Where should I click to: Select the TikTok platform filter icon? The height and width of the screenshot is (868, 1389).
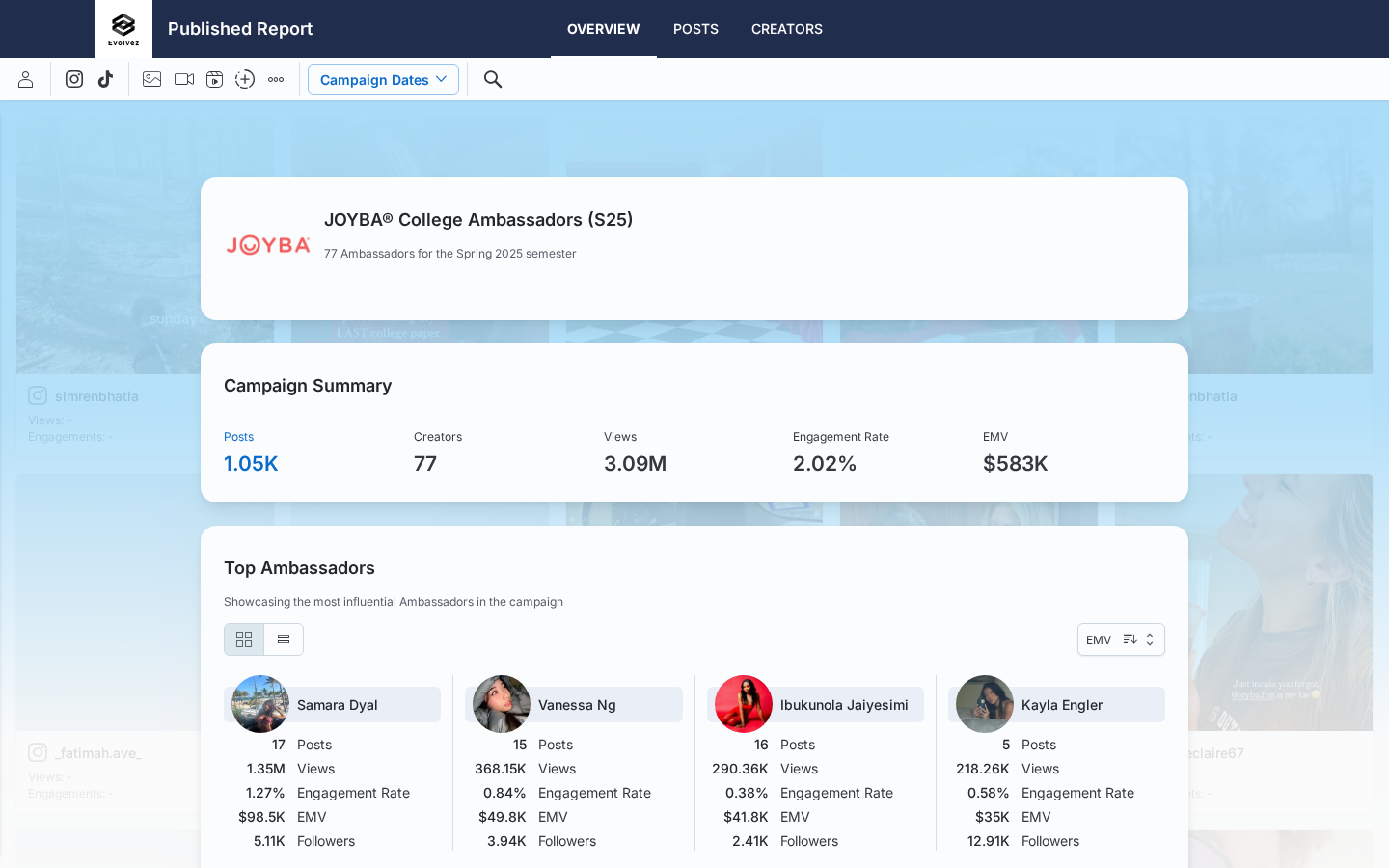(x=106, y=79)
